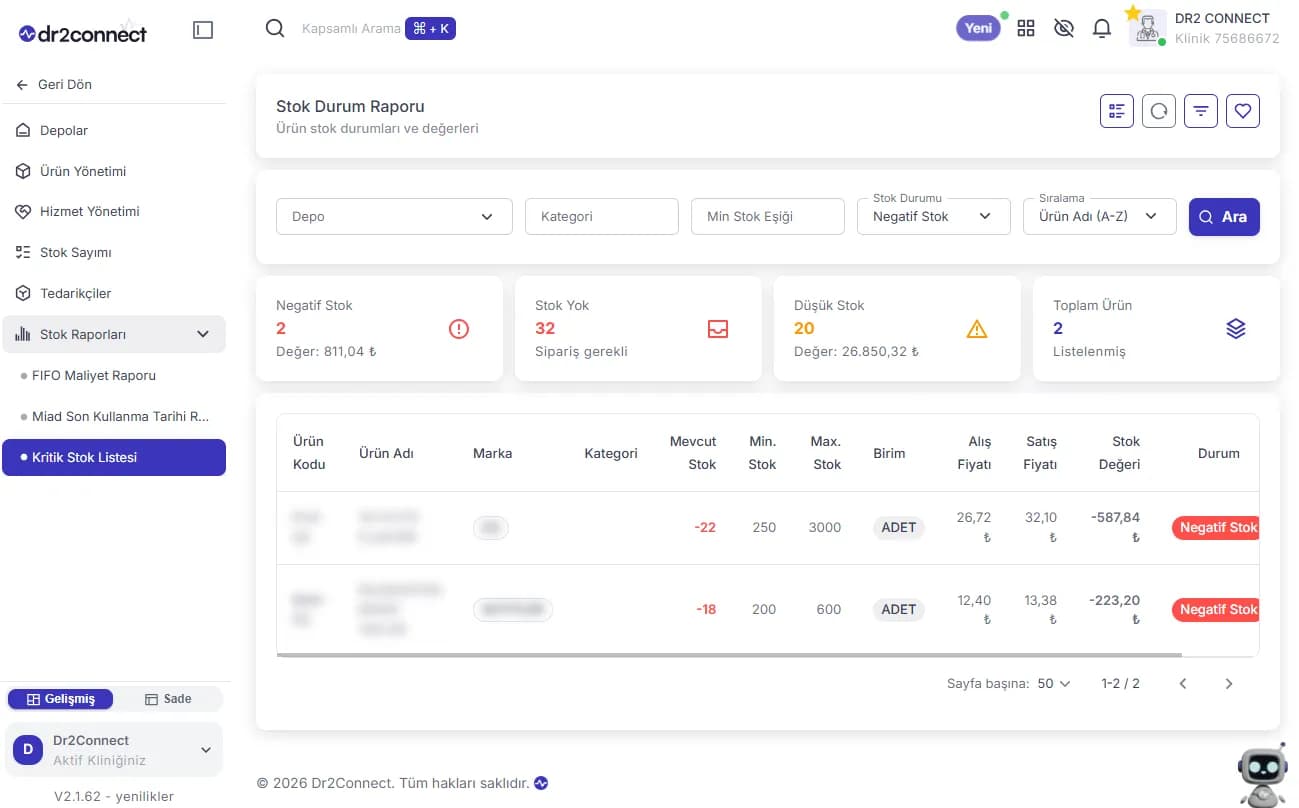1299x808 pixels.
Task: Refresh the stock status report
Action: [x=1159, y=111]
